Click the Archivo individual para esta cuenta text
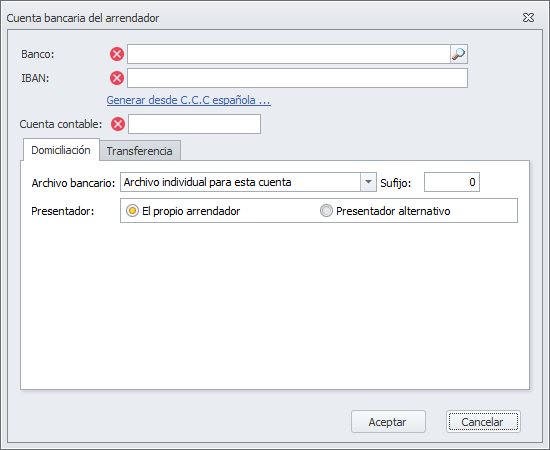The height and width of the screenshot is (450, 550). [x=207, y=182]
